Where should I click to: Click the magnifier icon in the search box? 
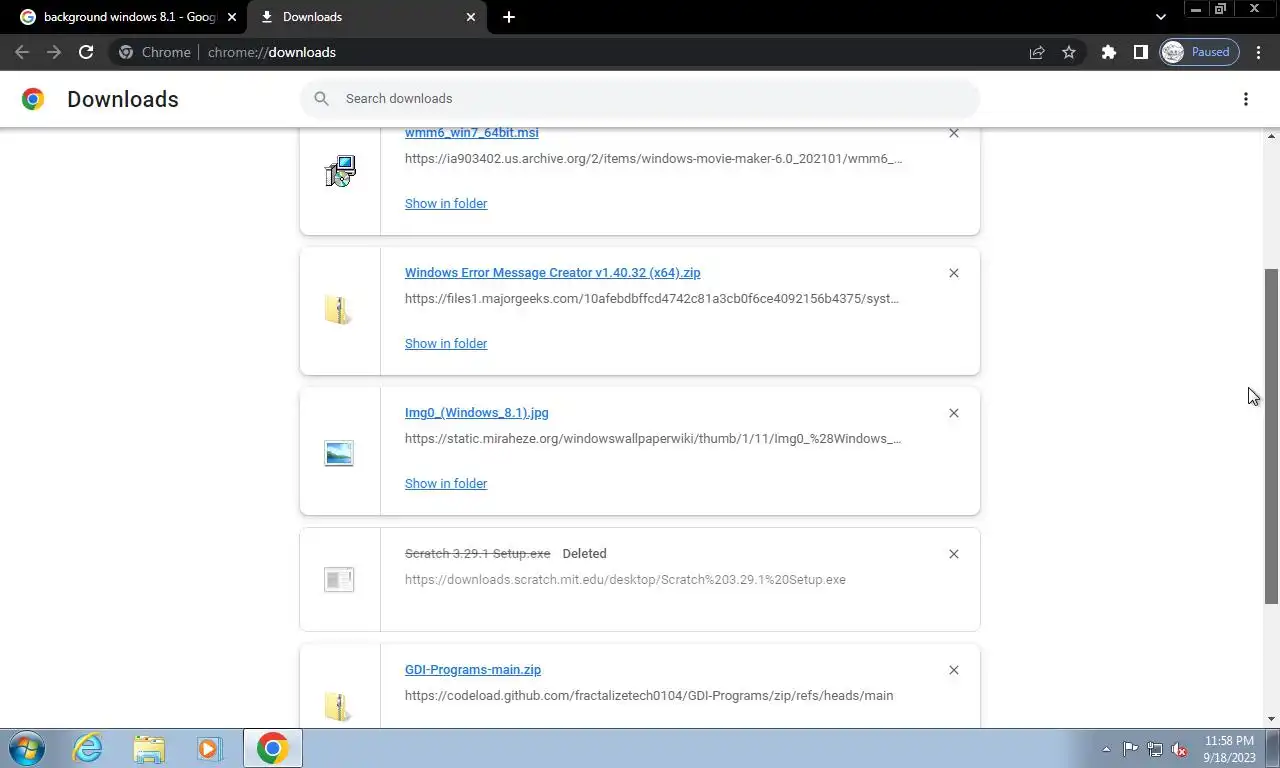321,98
